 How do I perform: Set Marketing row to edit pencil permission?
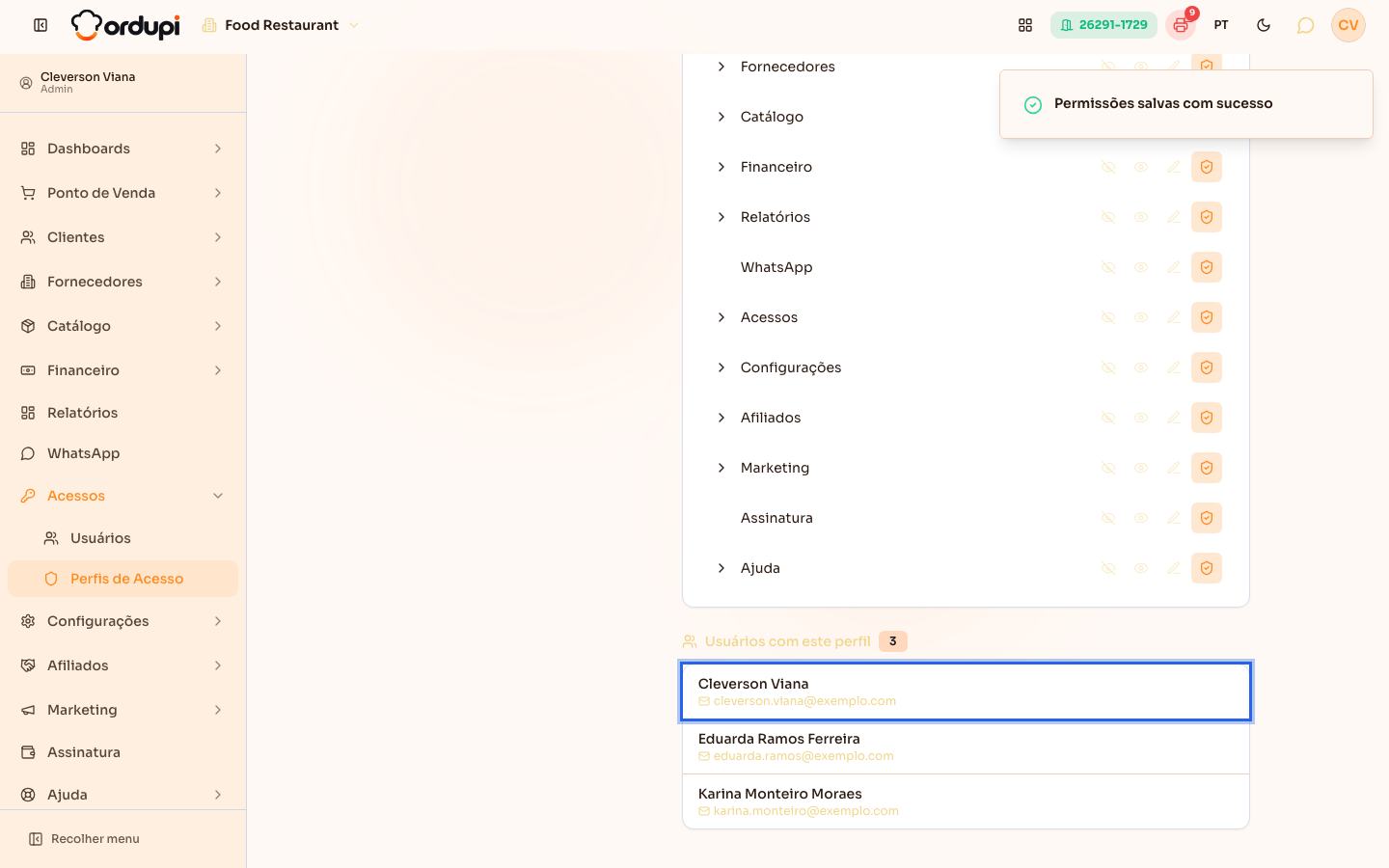click(x=1174, y=468)
